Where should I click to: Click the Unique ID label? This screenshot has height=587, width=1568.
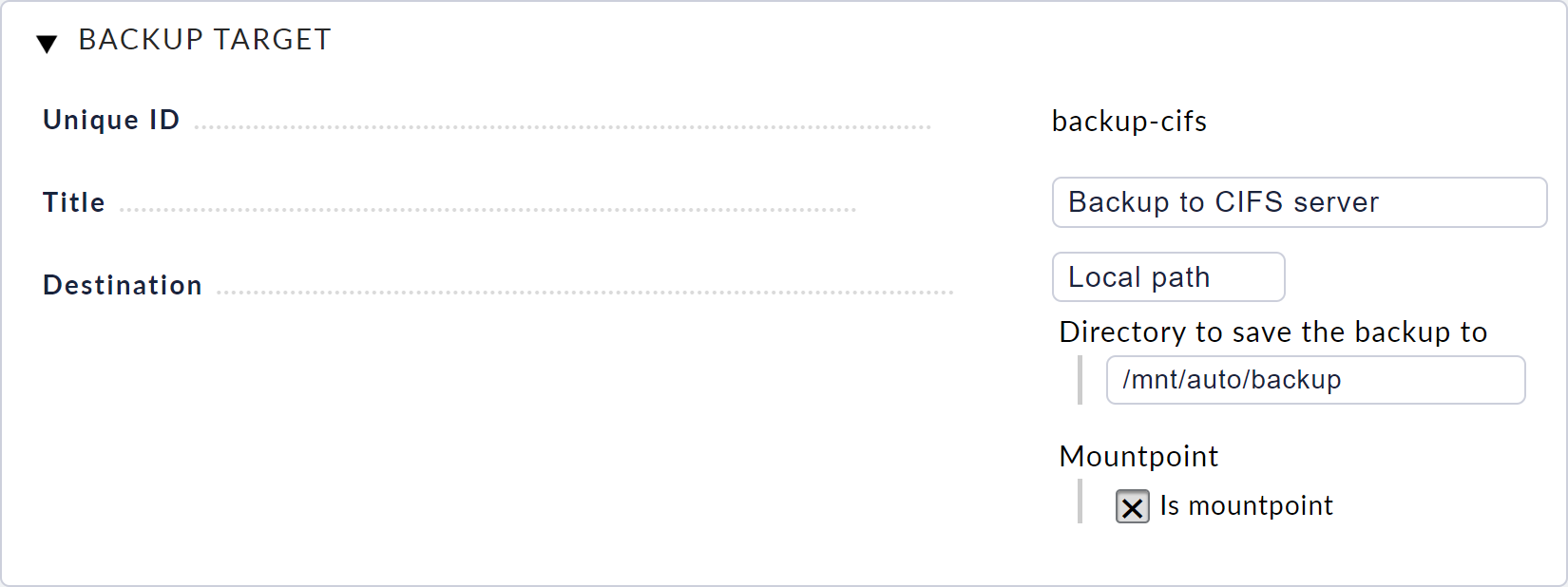[110, 120]
